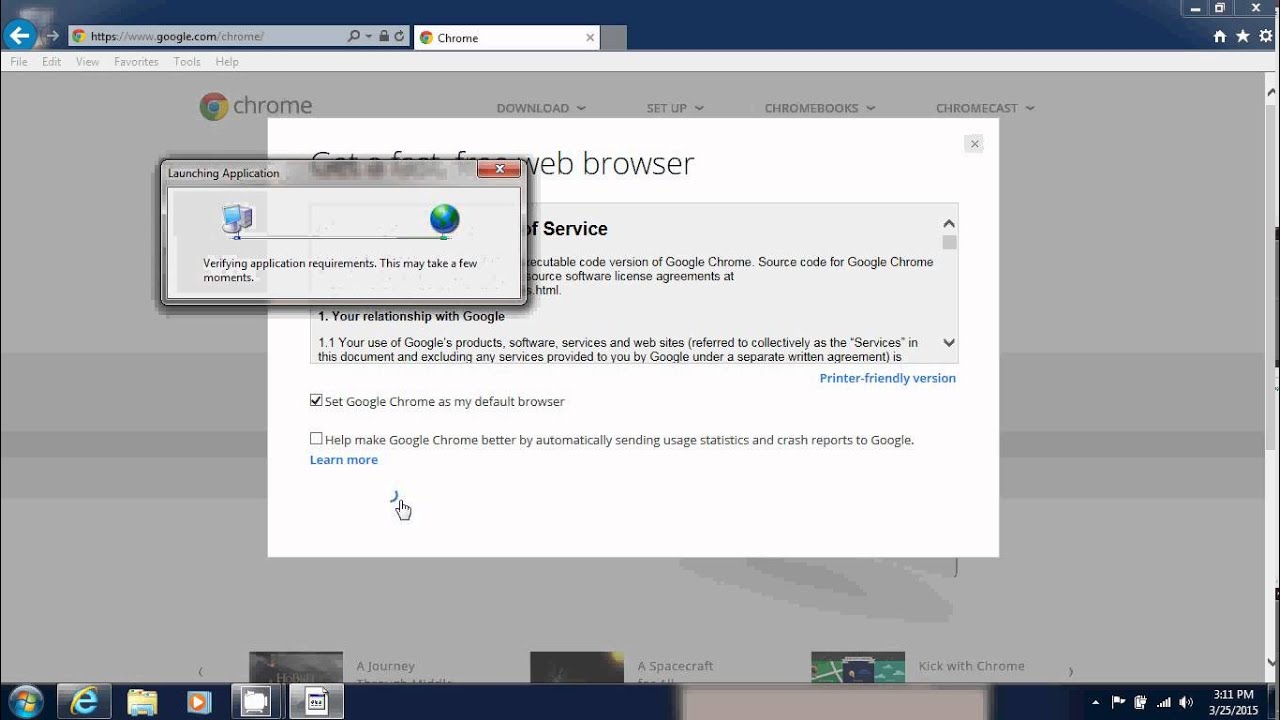Open address bar autocomplete dropdown arrow

click(x=368, y=36)
